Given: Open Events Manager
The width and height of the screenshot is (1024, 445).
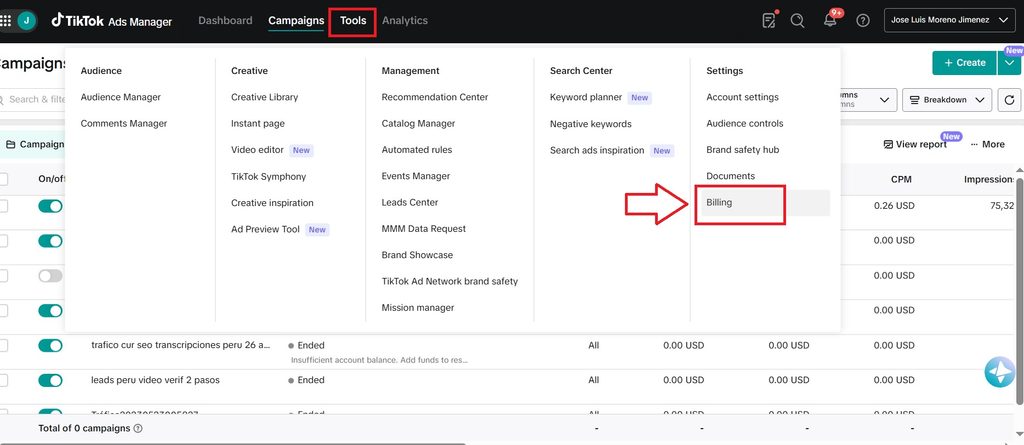Looking at the screenshot, I should pyautogui.click(x=416, y=176).
